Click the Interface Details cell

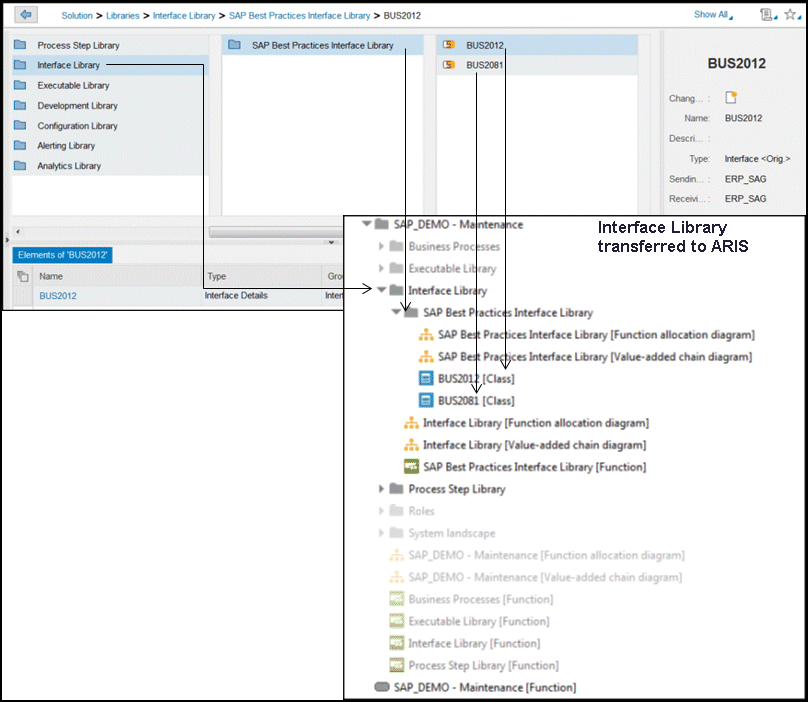pyautogui.click(x=236, y=295)
